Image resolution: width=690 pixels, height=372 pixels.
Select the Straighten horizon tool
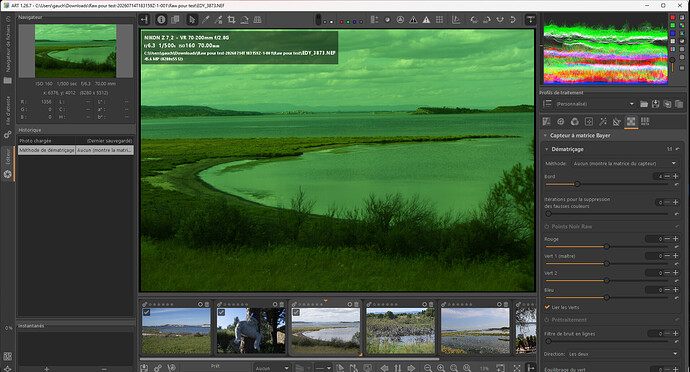coord(244,19)
